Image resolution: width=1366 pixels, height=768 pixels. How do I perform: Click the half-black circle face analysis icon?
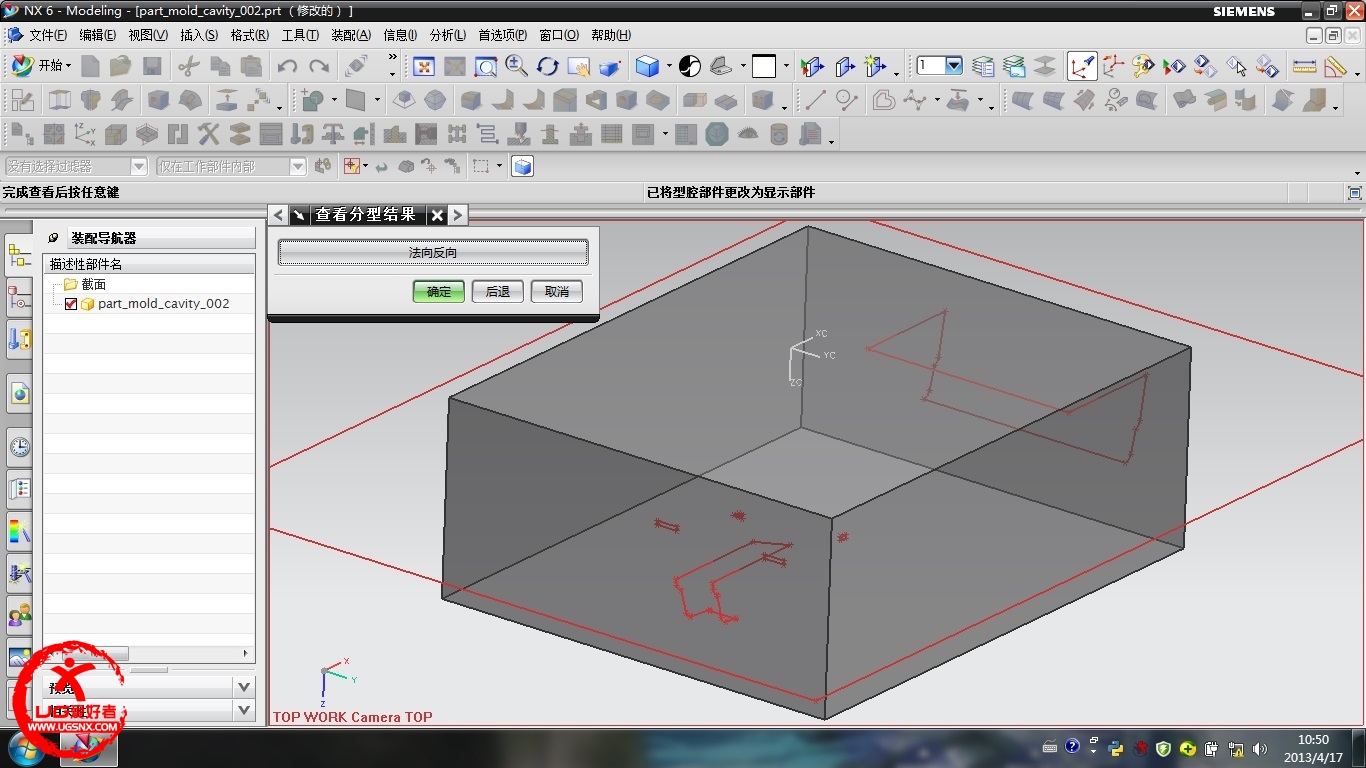tap(690, 66)
